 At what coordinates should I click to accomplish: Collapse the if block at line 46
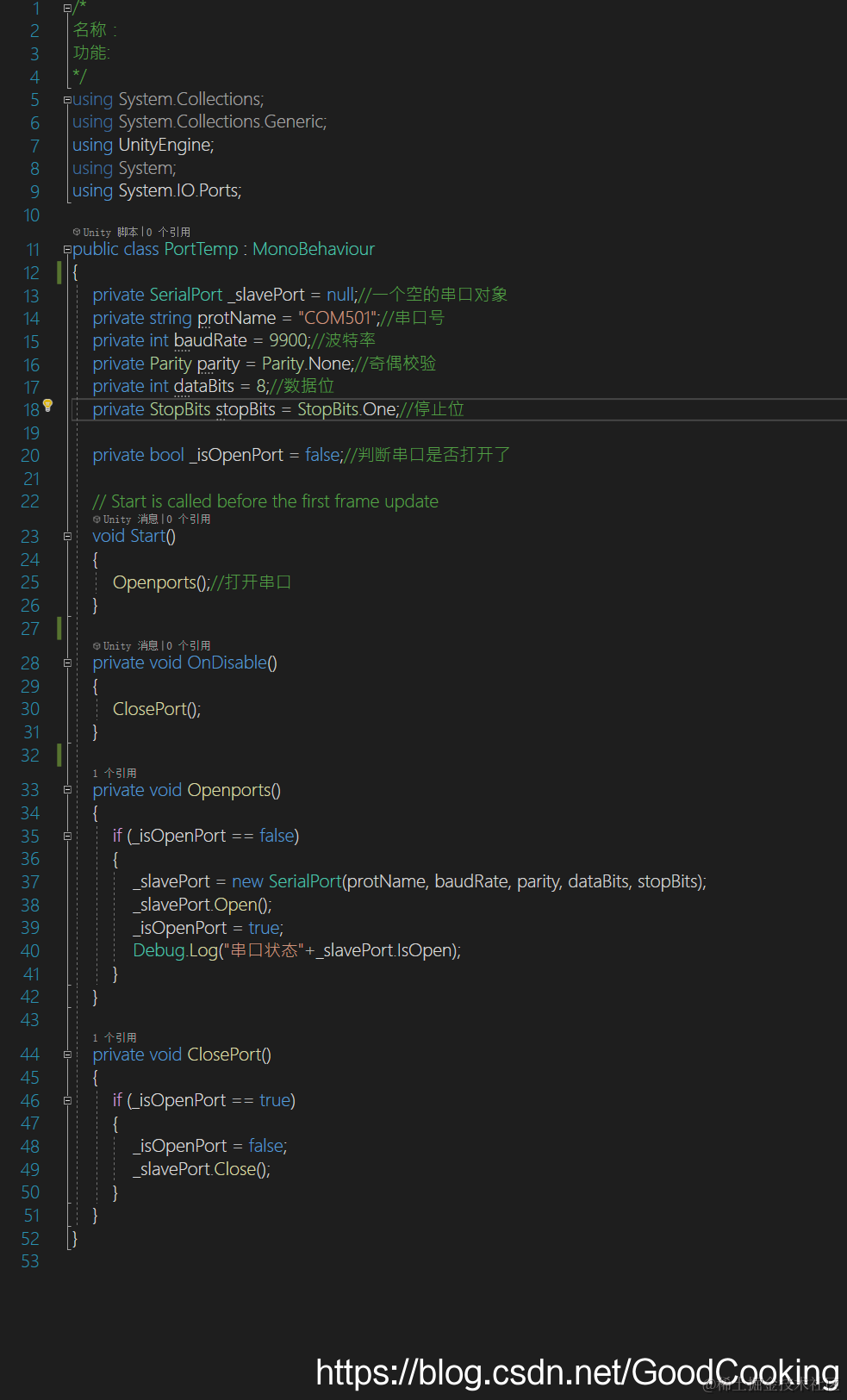tap(67, 1101)
